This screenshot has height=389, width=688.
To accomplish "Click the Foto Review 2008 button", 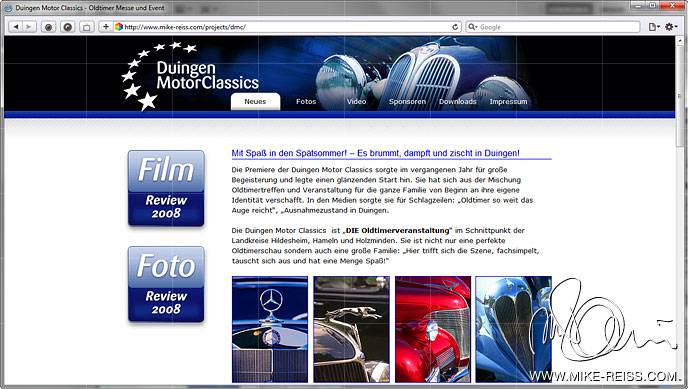I will pyautogui.click(x=166, y=284).
